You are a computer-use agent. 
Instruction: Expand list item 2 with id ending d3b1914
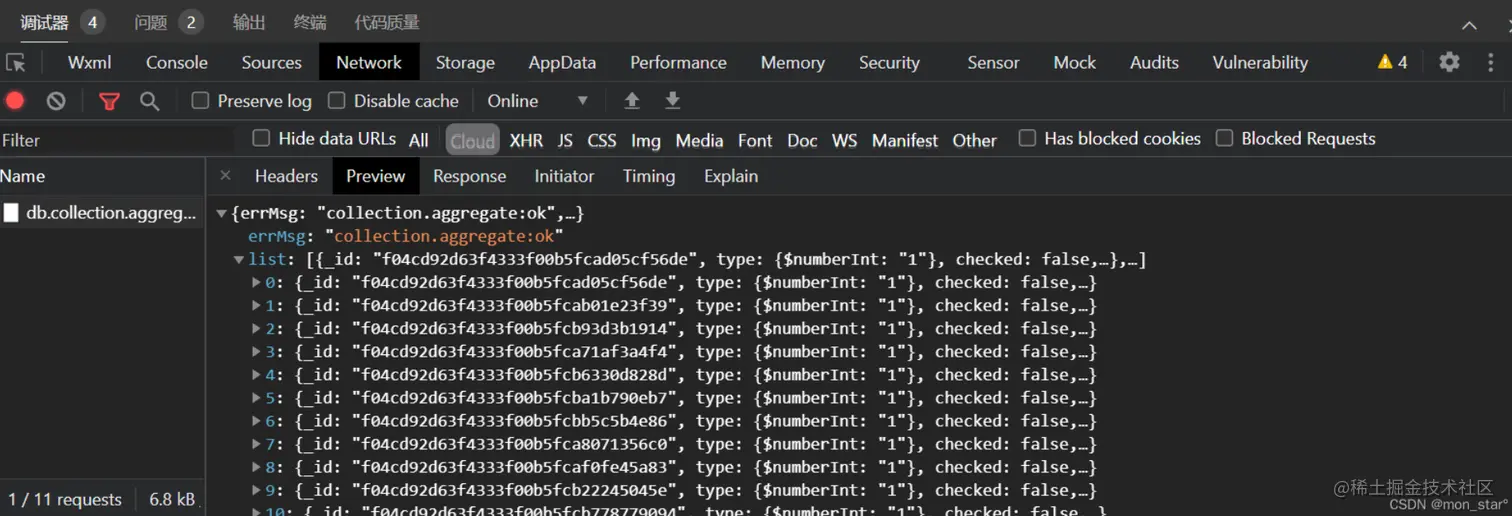(257, 329)
